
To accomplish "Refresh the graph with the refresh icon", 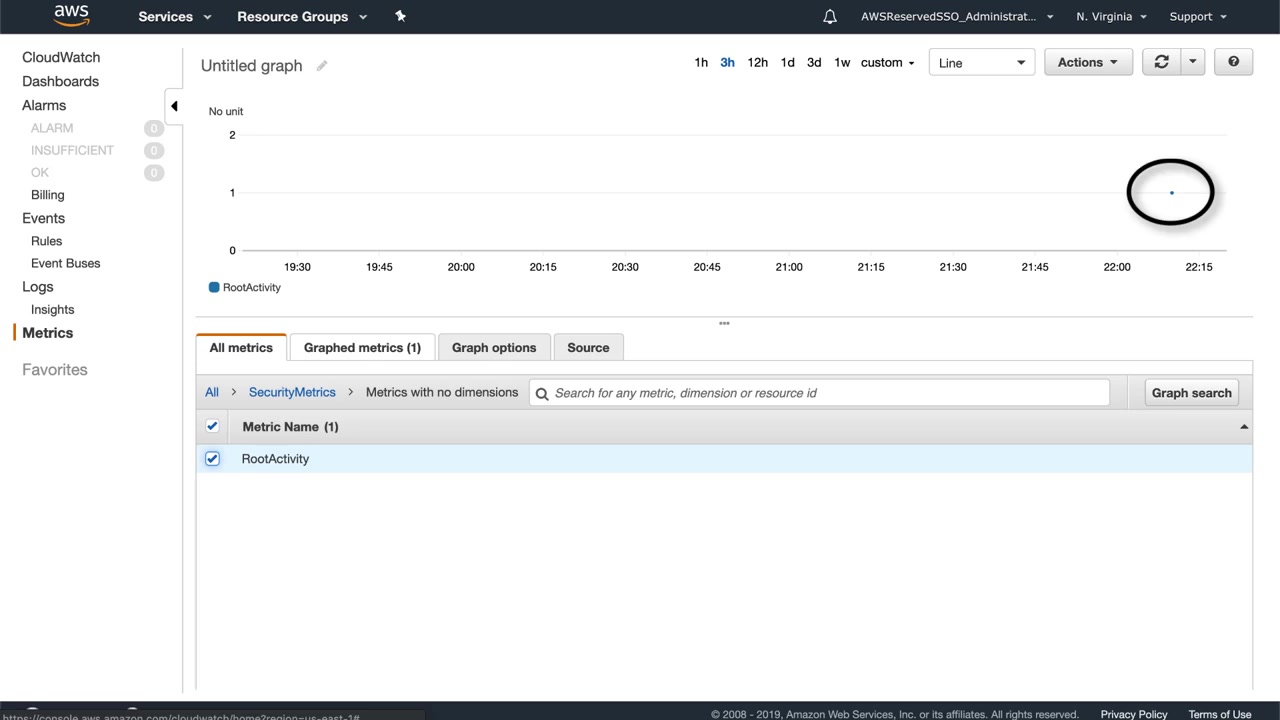I will 1162,62.
